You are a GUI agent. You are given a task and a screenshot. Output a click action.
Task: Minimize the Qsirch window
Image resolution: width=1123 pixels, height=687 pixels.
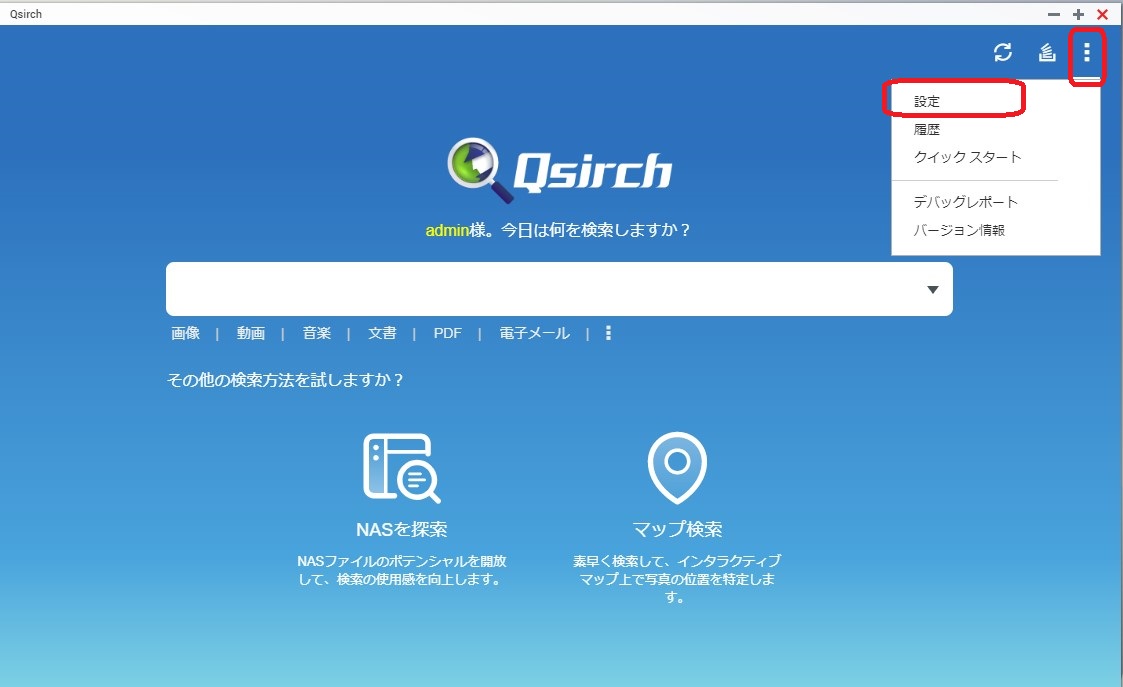pos(1054,14)
